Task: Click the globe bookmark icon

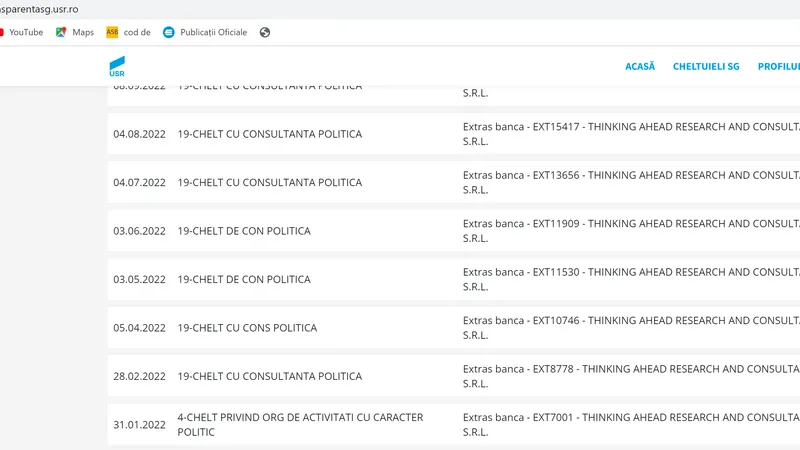Action: (x=264, y=32)
